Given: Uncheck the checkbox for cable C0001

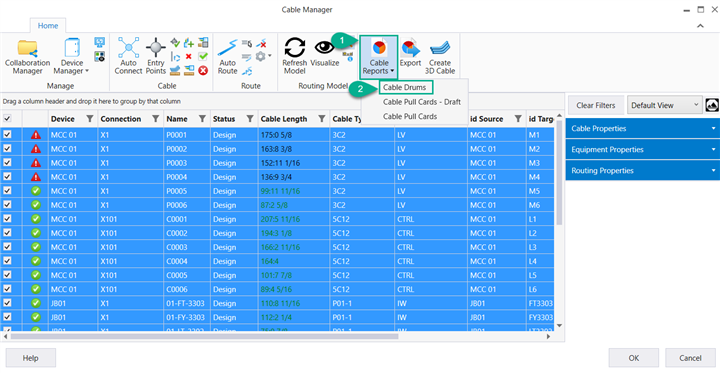Looking at the screenshot, I should pyautogui.click(x=7, y=219).
